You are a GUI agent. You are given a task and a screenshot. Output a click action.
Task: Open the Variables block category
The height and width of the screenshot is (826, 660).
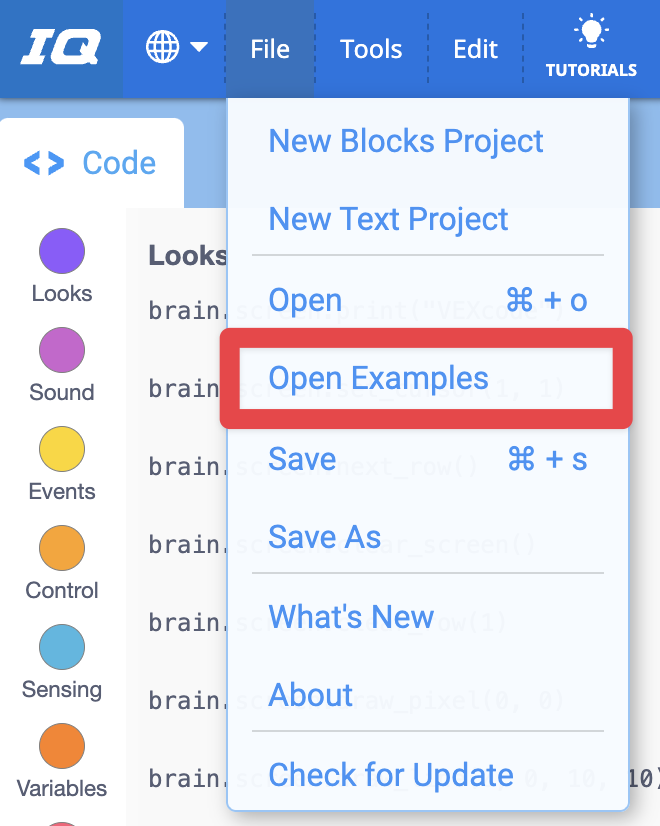[x=61, y=746]
